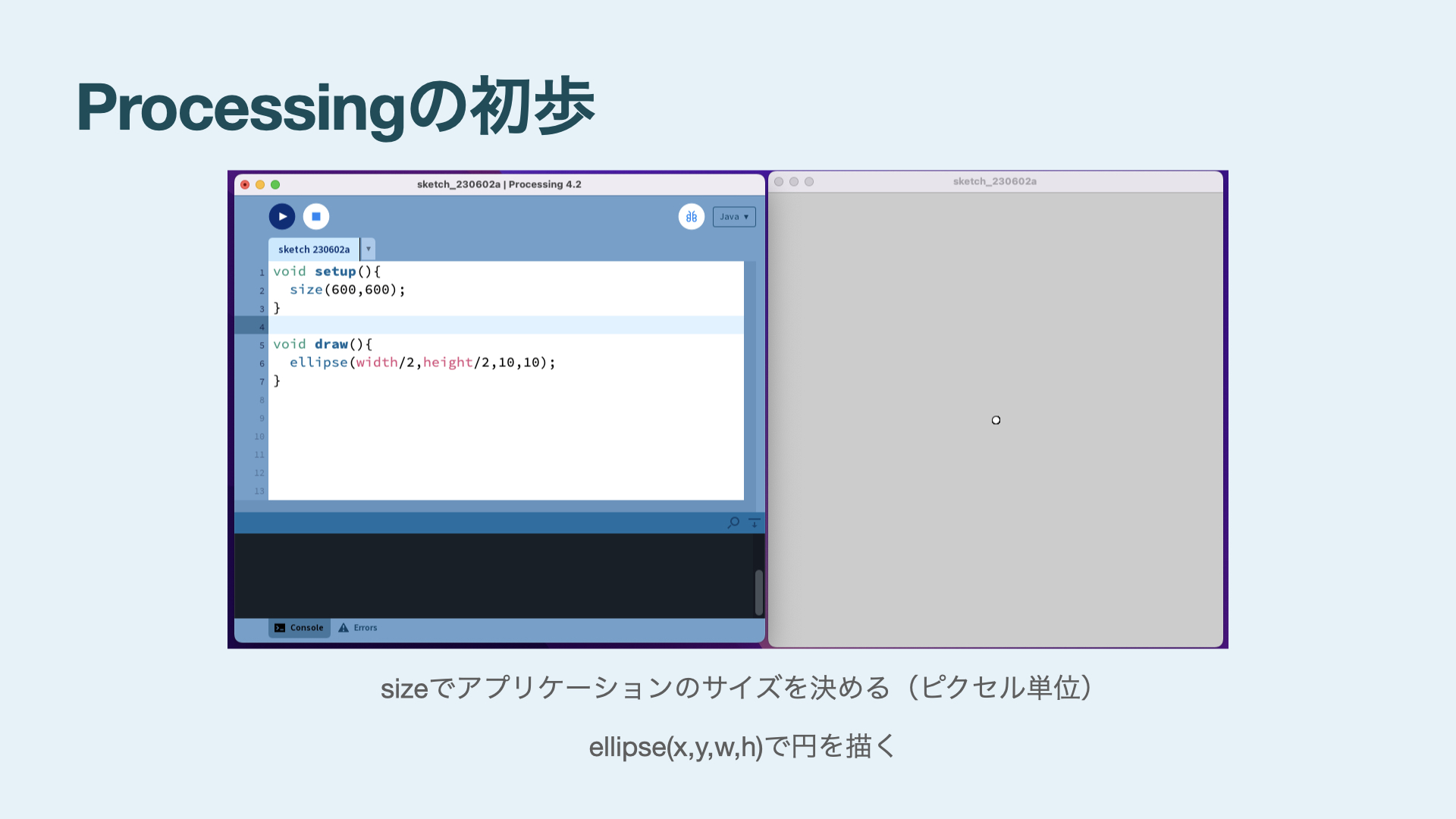This screenshot has width=1456, height=819.
Task: Open the Java mode dropdown
Action: point(734,217)
